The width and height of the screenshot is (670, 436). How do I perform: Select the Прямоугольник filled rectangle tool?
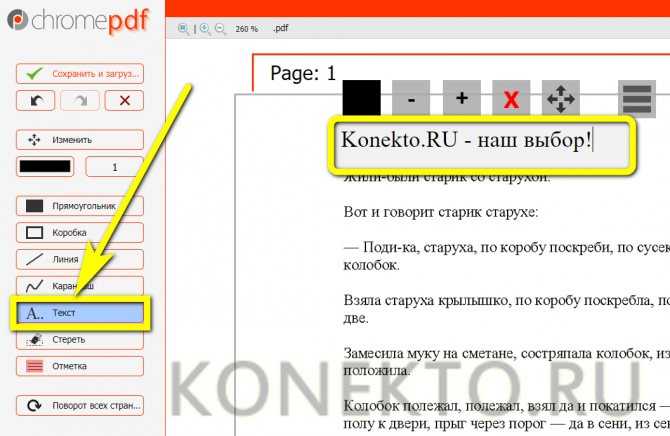click(80, 206)
